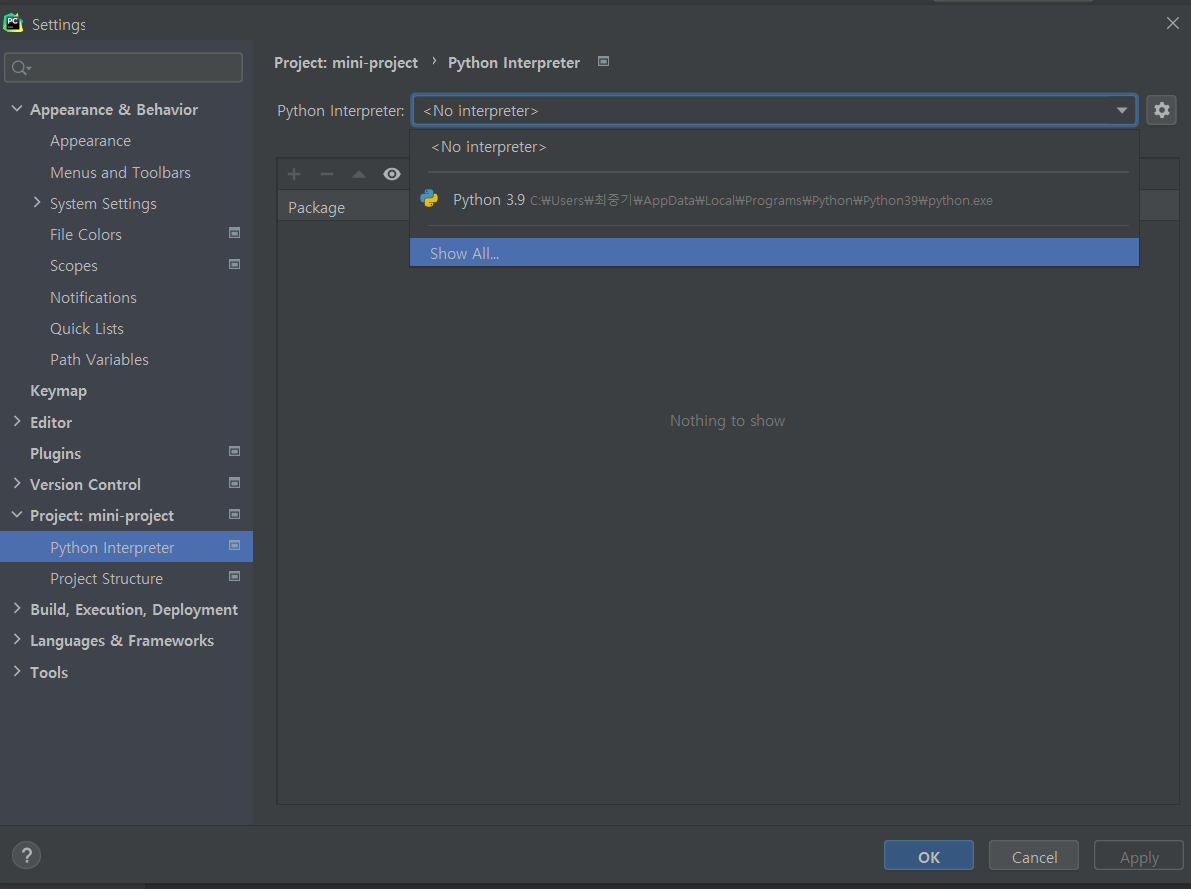
Task: Expand the Version Control section
Action: pos(17,483)
